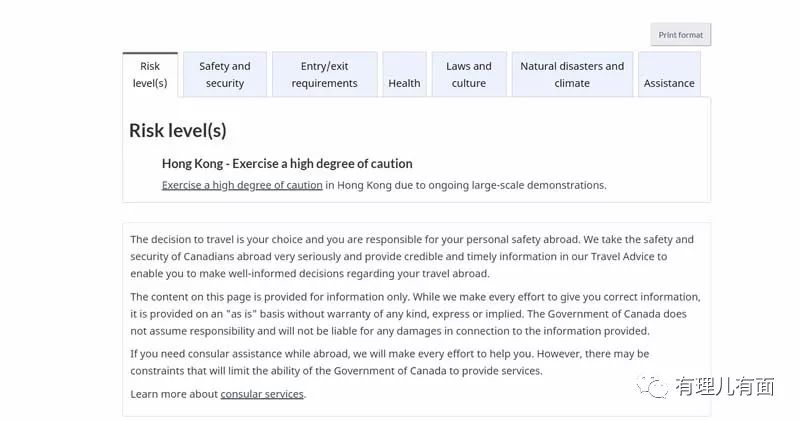Image resolution: width=800 pixels, height=421 pixels.
Task: Click the 有理儿有面 watermark text
Action: (725, 387)
